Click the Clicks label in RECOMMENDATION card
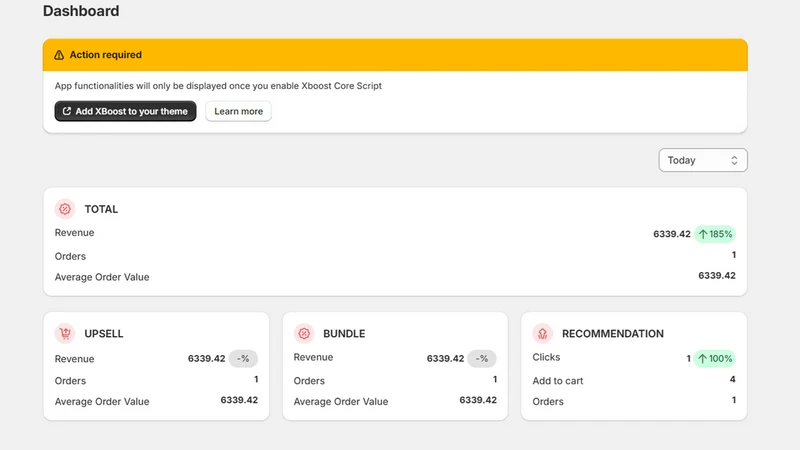The image size is (800, 450). [546, 357]
